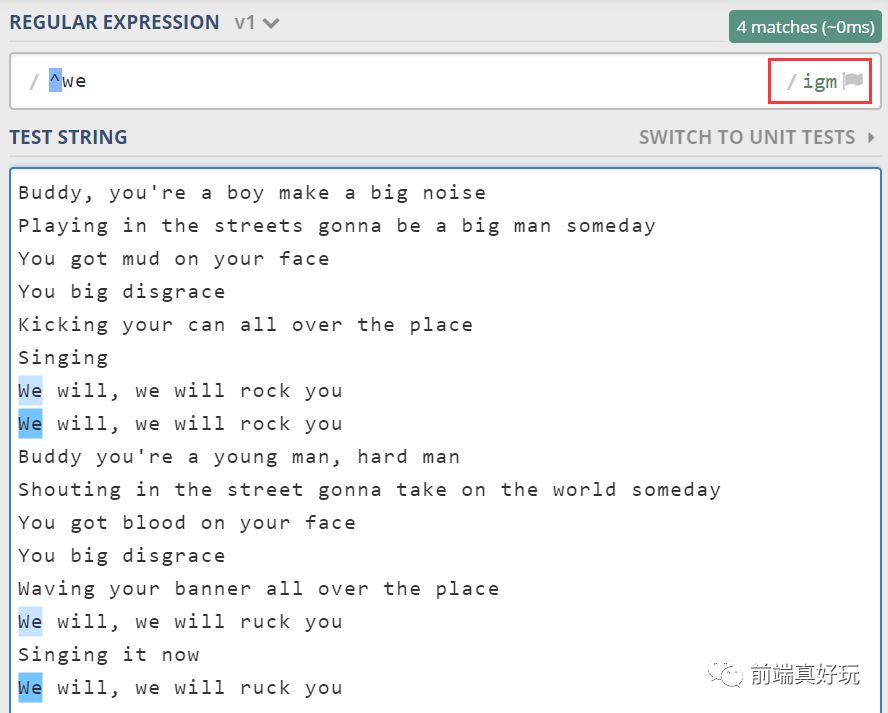
Task: Click the TEST STRING heading
Action: (x=69, y=137)
